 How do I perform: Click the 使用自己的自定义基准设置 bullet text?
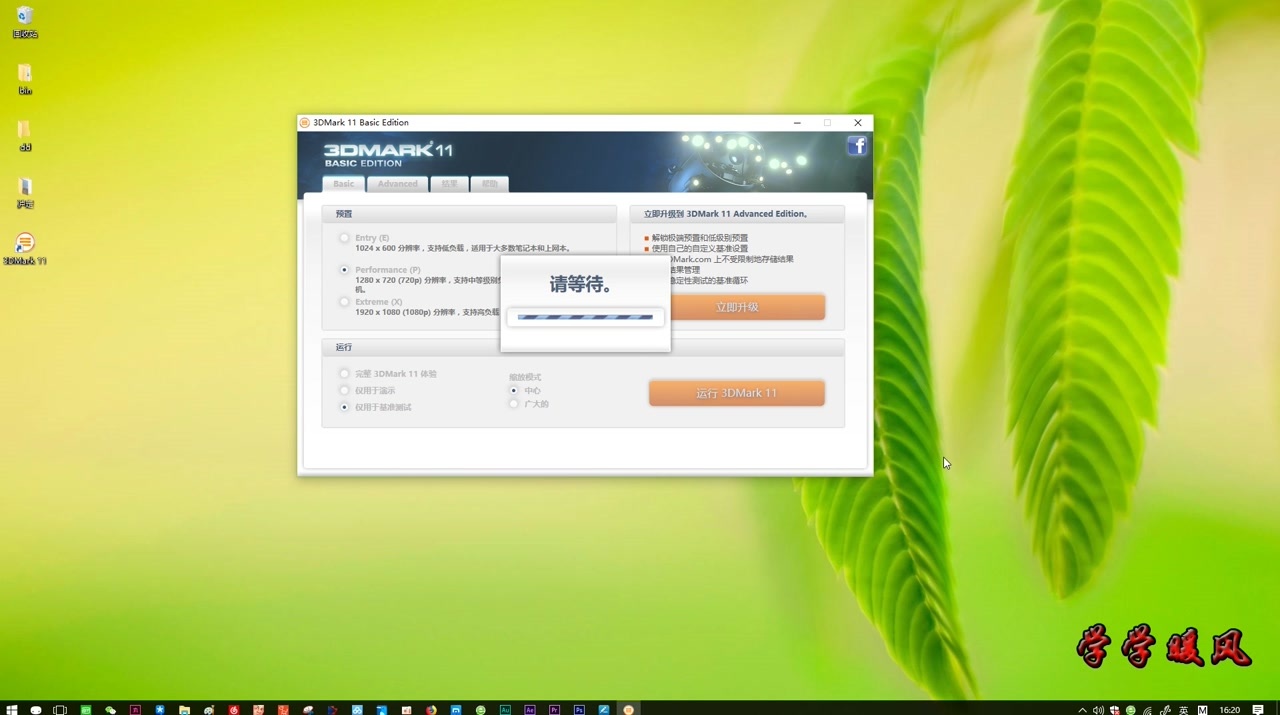pyautogui.click(x=700, y=248)
